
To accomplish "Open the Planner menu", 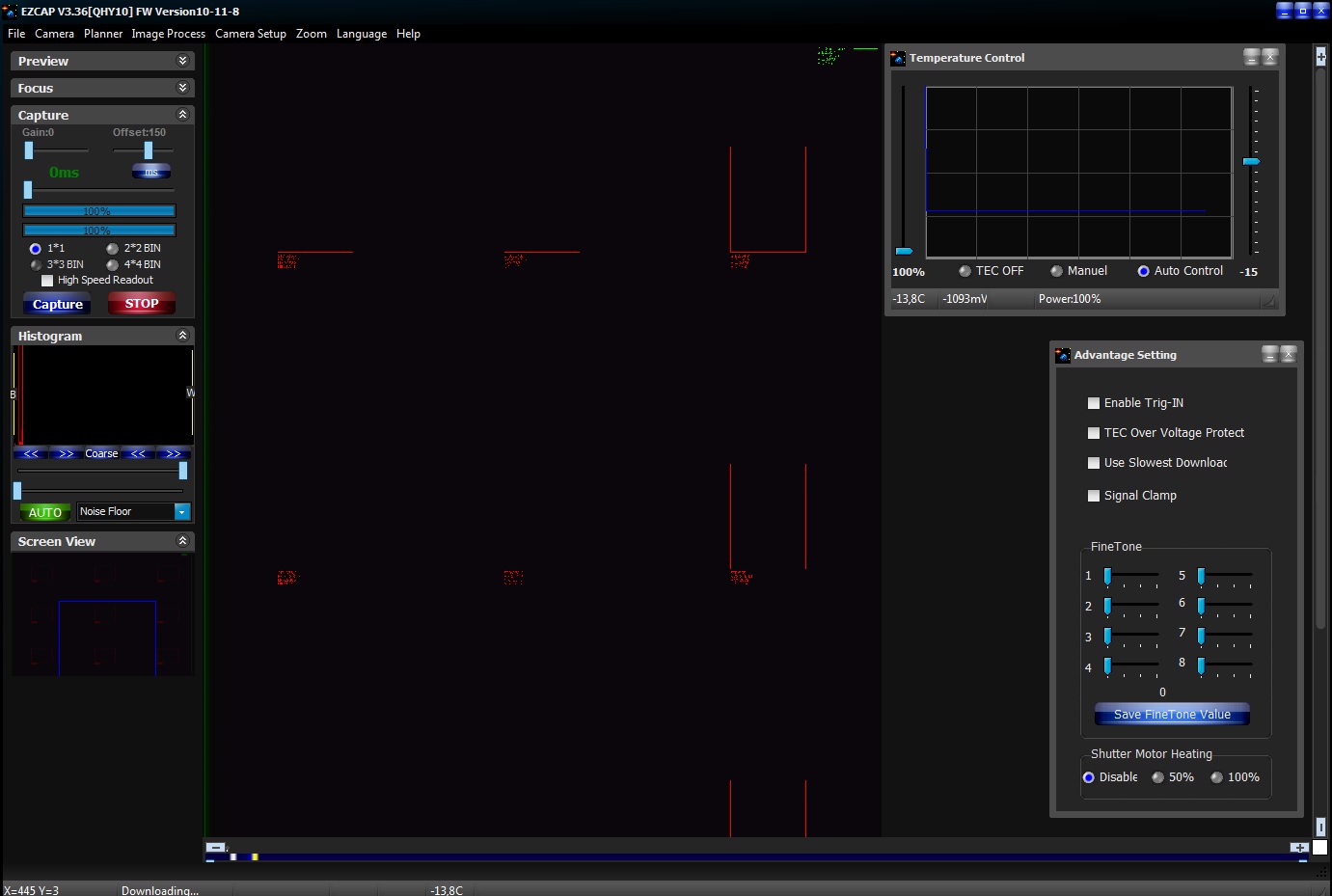I will click(103, 34).
